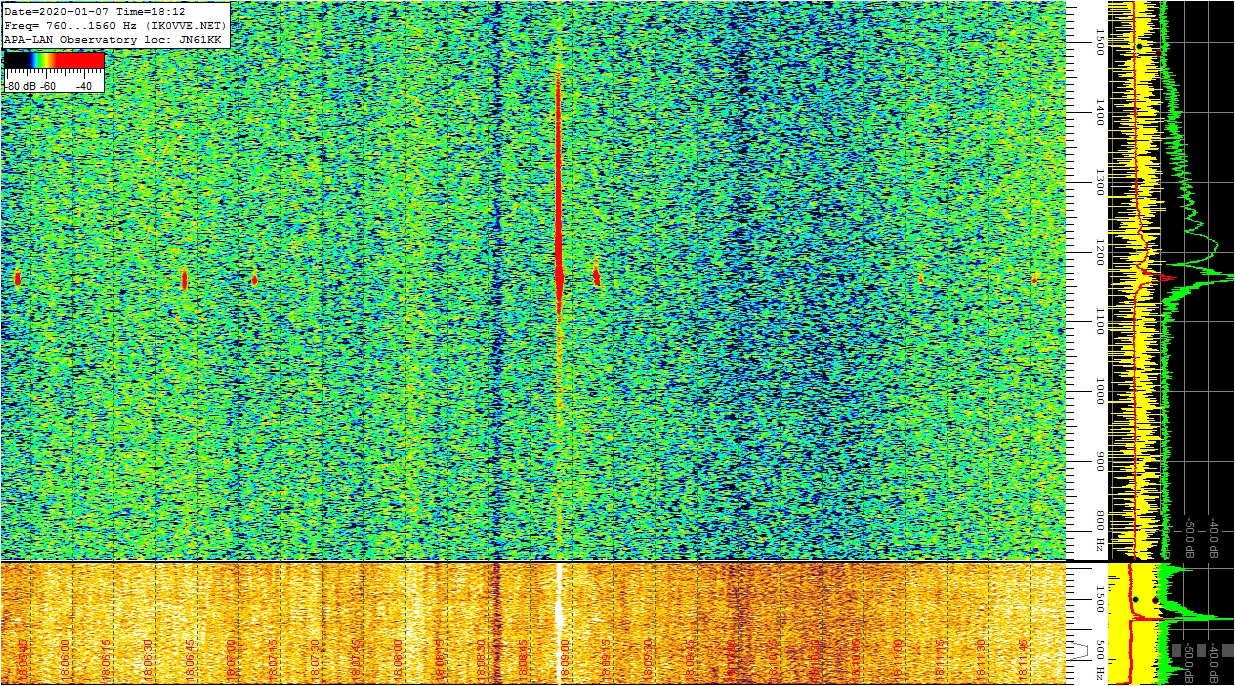Click the 18:06:30 time marker
Viewport: 1235px width, 686px height.
(148, 659)
